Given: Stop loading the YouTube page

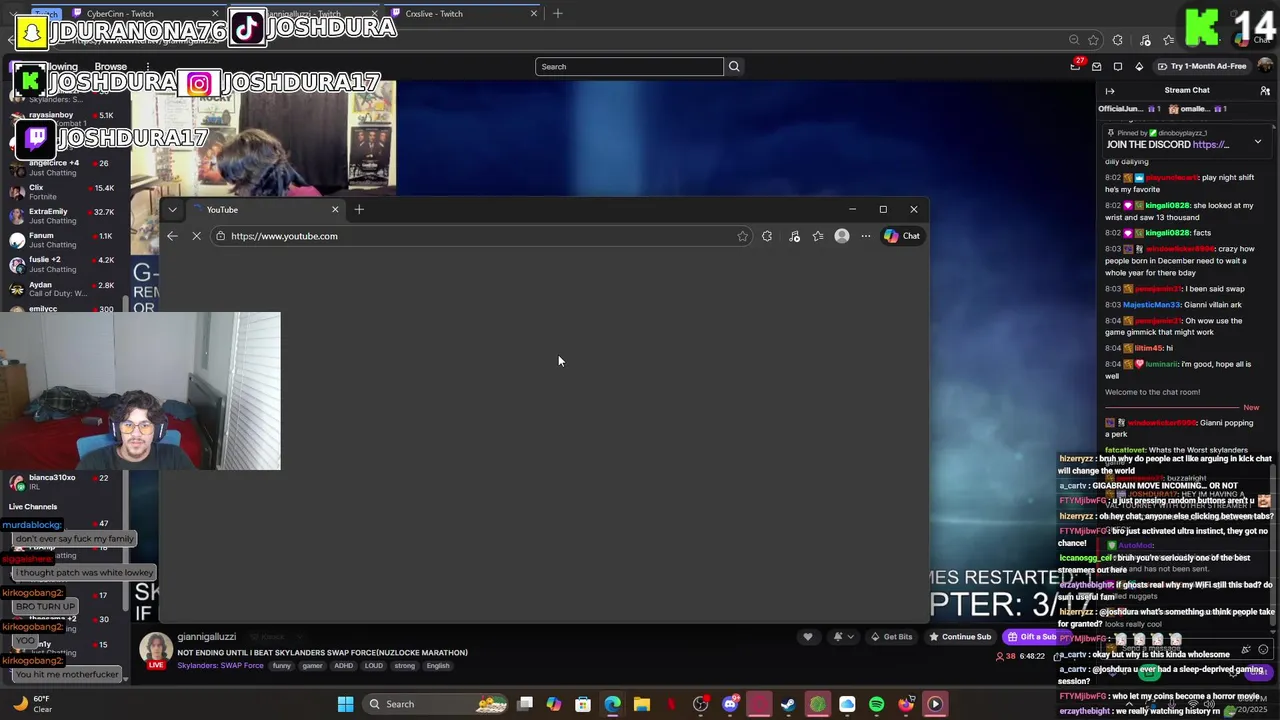Looking at the screenshot, I should click(196, 236).
